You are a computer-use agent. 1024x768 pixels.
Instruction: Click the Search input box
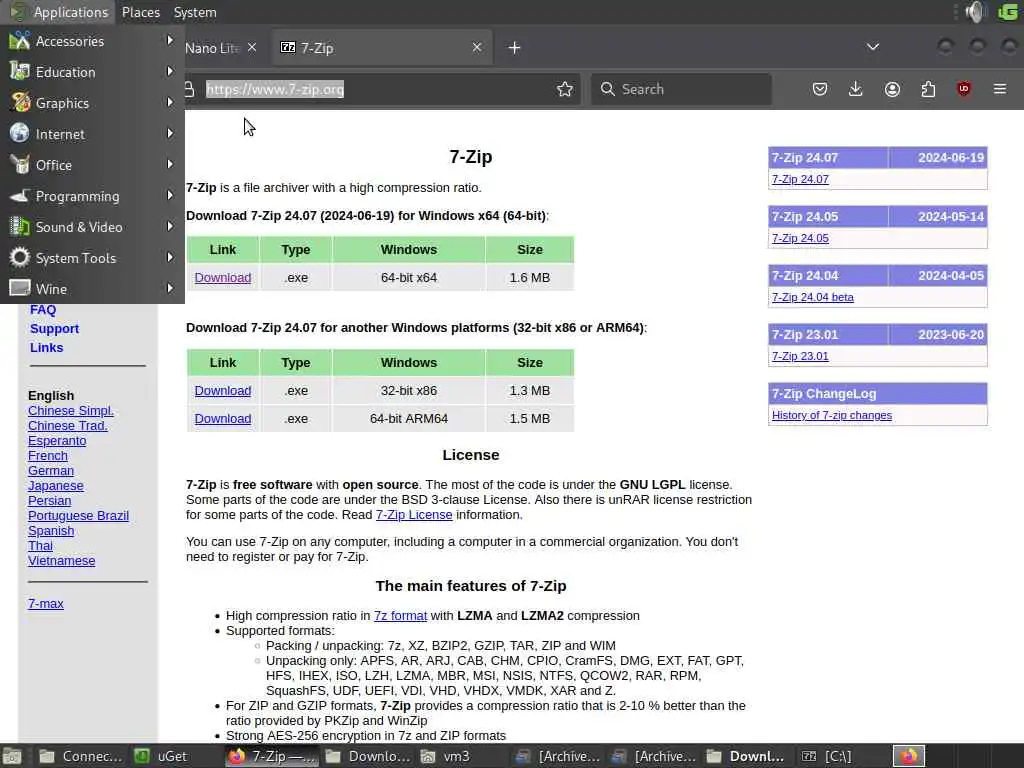[x=681, y=89]
